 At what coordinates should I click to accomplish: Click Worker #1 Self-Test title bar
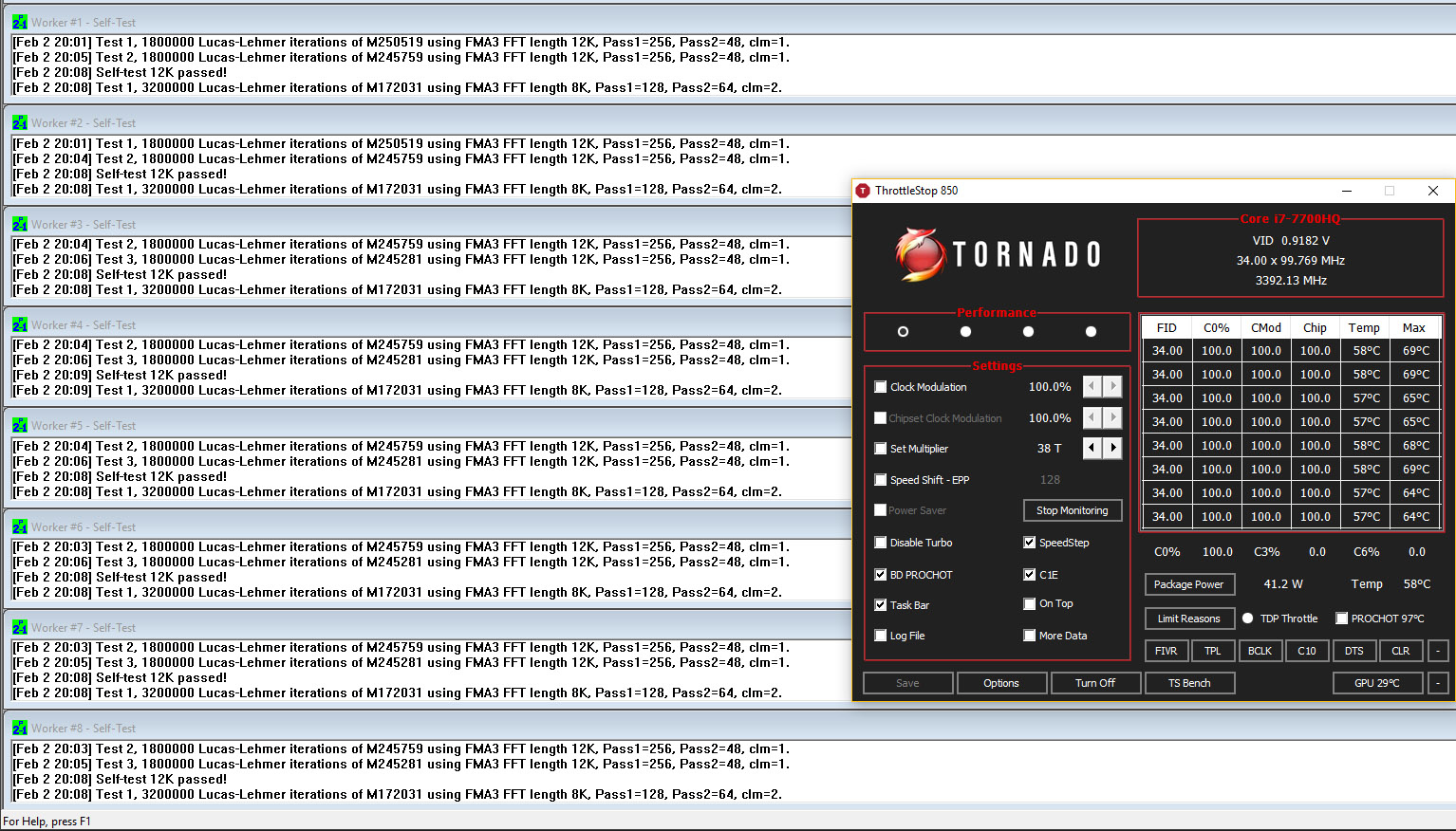(x=728, y=22)
